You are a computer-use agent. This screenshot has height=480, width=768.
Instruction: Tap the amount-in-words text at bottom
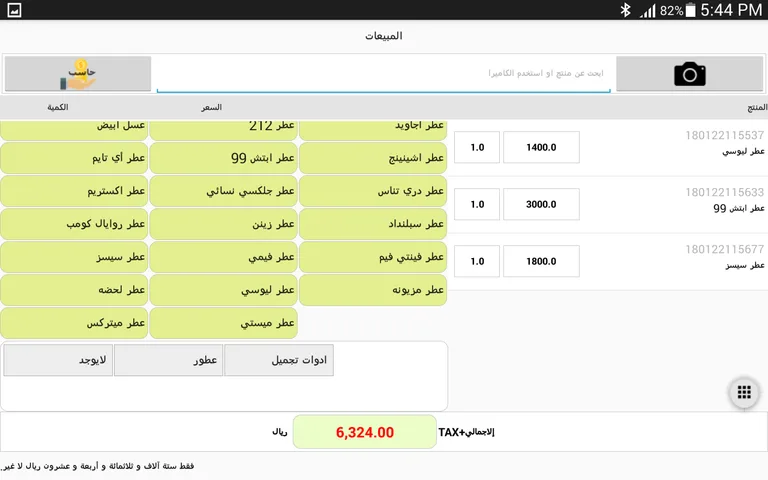click(98, 466)
